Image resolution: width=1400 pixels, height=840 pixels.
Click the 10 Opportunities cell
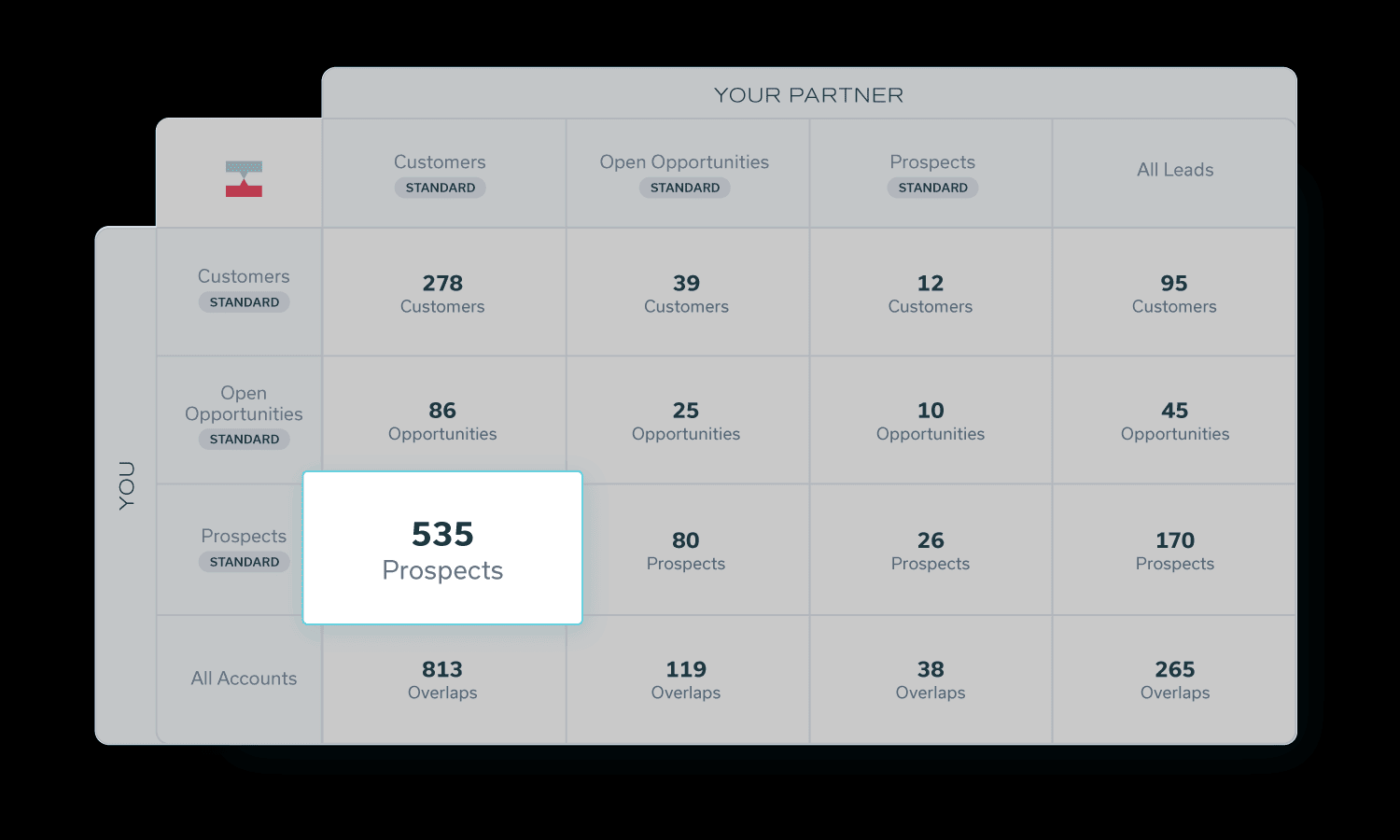click(931, 421)
